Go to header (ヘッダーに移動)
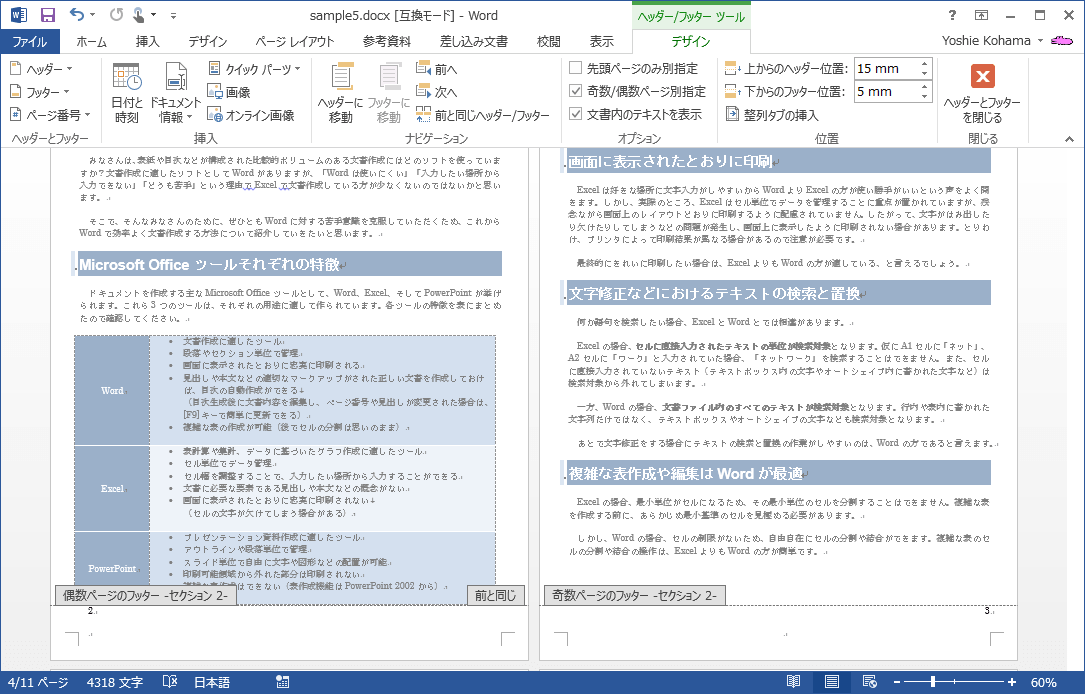 point(340,93)
